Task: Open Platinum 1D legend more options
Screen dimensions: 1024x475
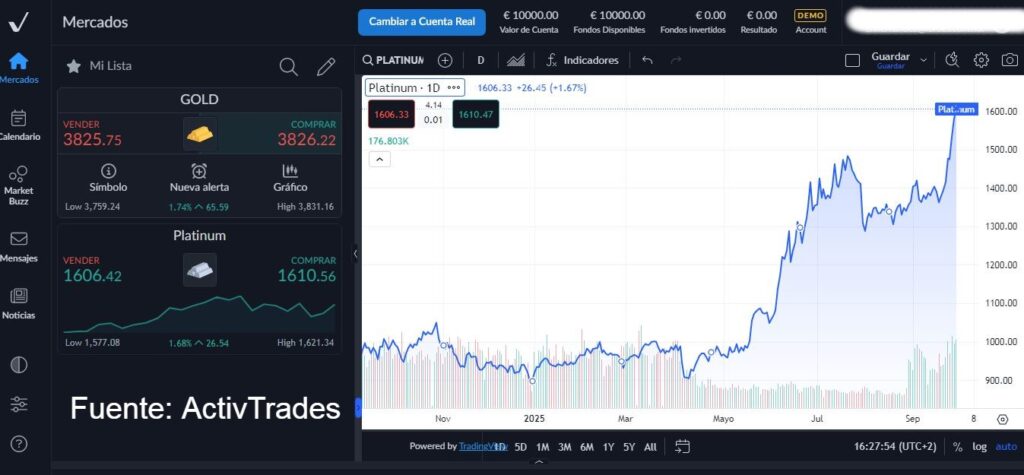Action: [x=454, y=88]
